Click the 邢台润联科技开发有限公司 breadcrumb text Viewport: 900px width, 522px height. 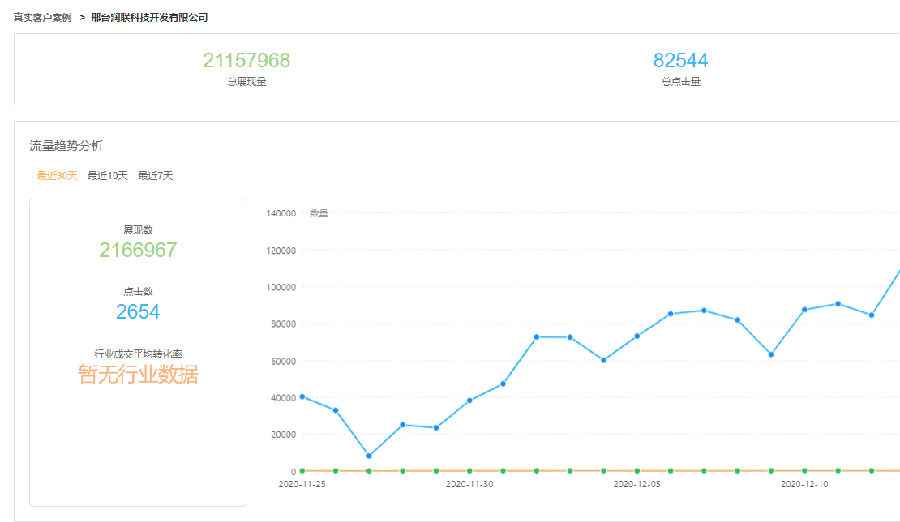(x=149, y=18)
